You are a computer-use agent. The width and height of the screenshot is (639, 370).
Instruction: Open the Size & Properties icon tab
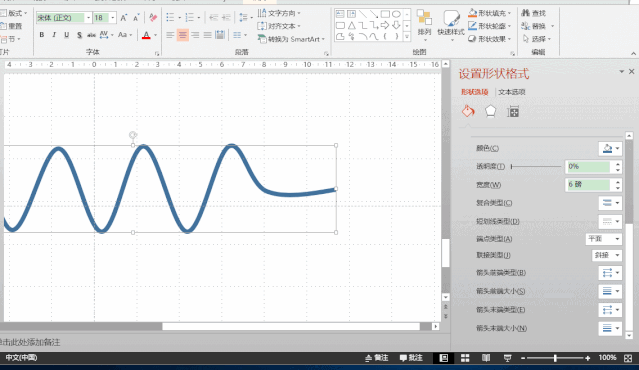[513, 111]
